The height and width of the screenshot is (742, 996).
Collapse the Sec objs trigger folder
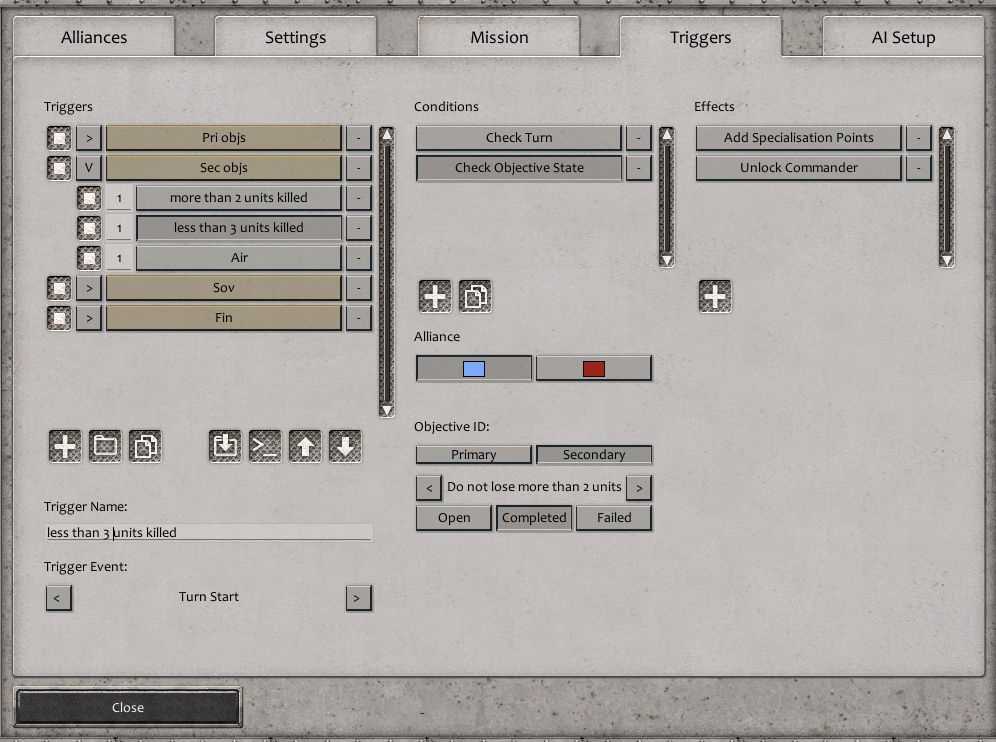(x=89, y=168)
